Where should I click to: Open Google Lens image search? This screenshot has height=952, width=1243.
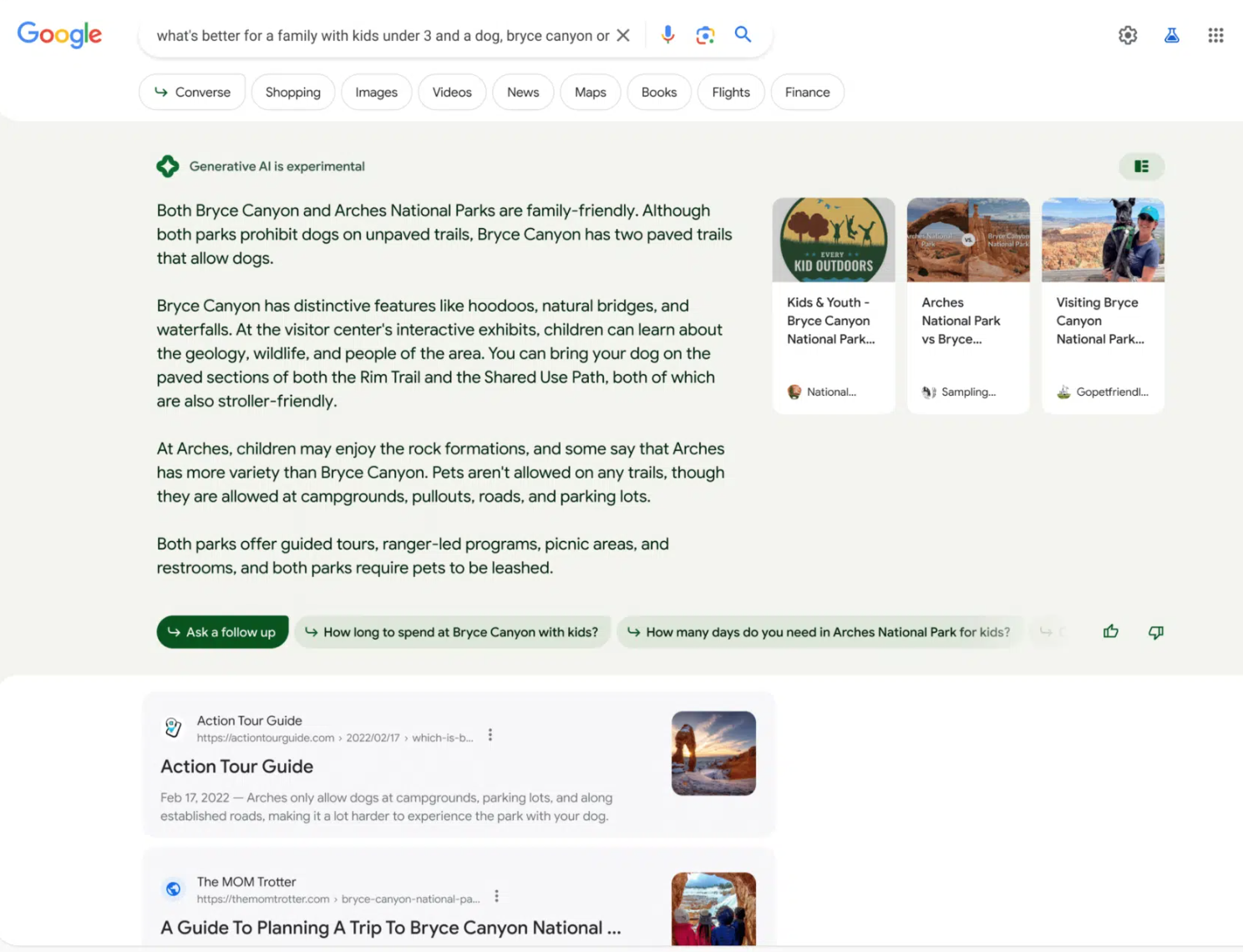[705, 35]
